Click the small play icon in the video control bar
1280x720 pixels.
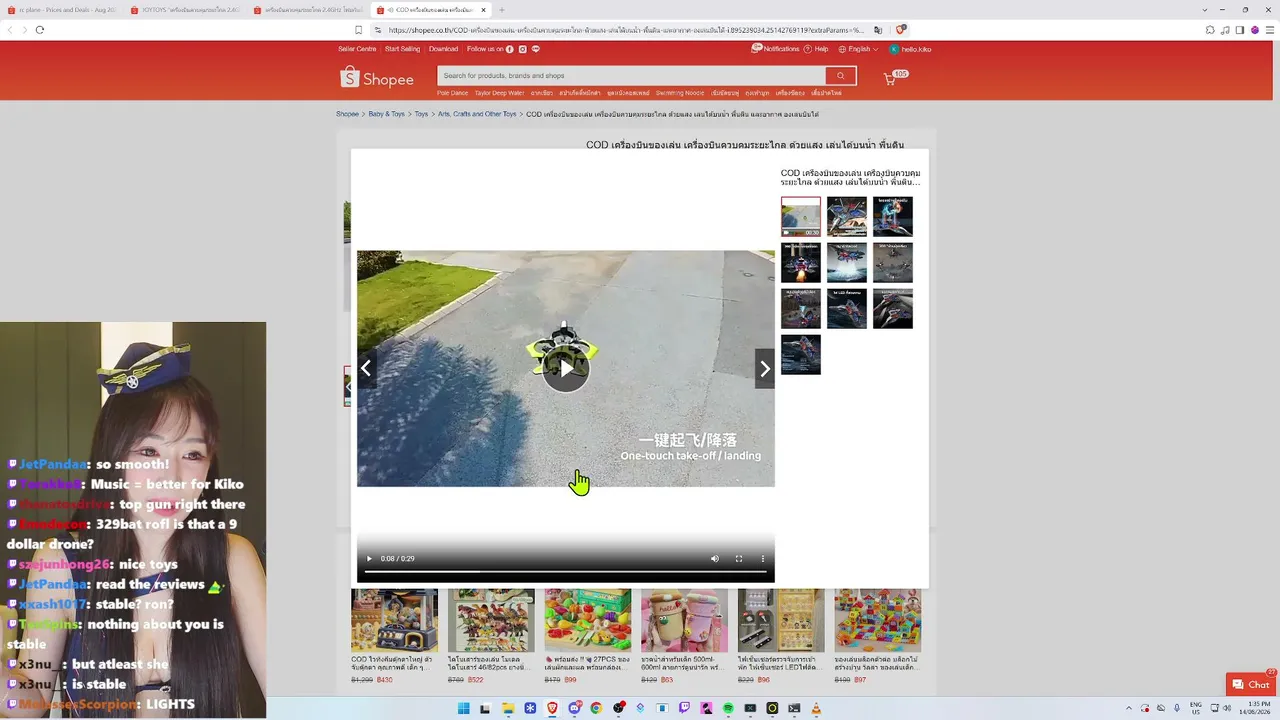click(x=369, y=559)
